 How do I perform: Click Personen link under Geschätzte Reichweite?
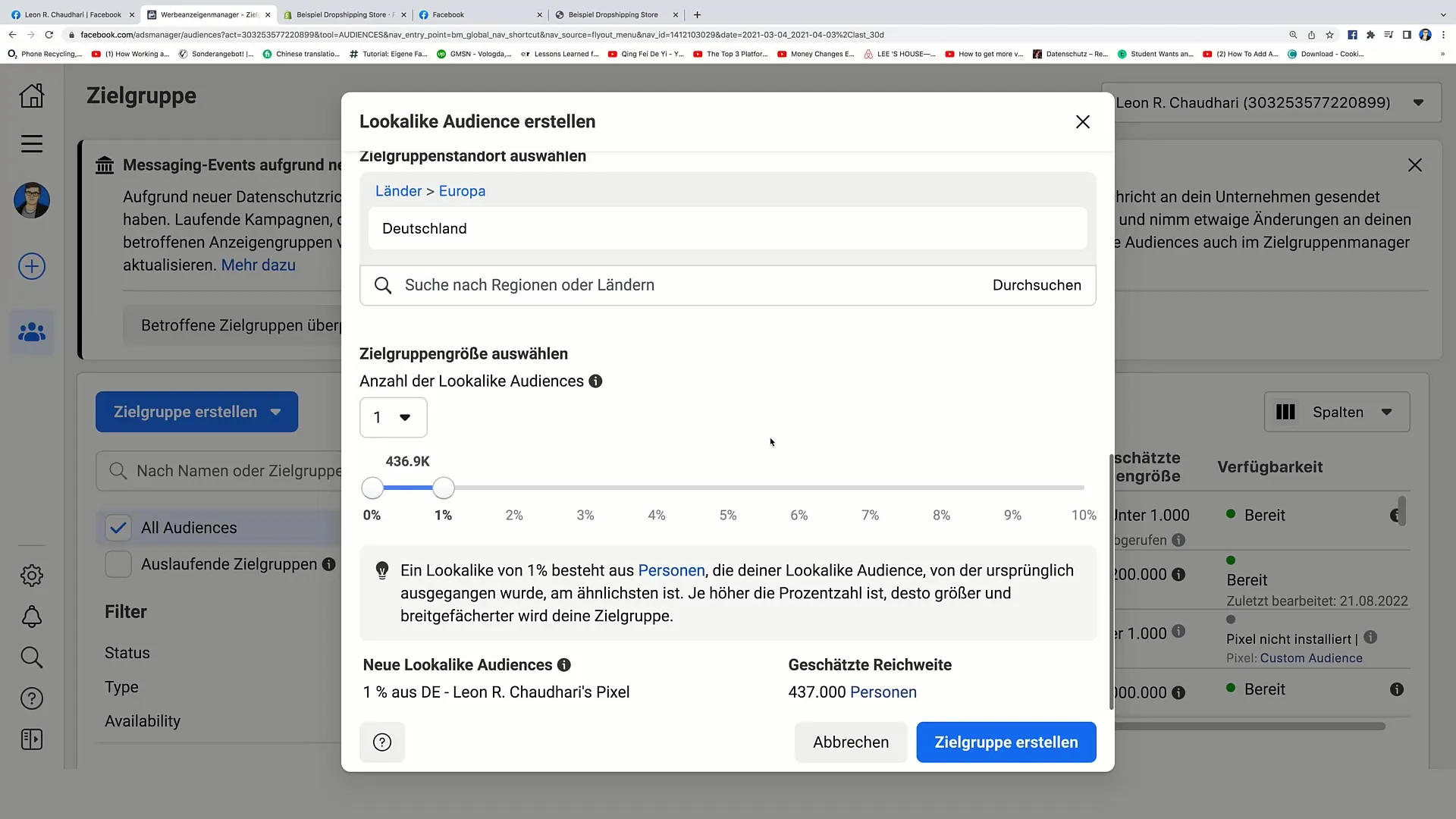883,692
